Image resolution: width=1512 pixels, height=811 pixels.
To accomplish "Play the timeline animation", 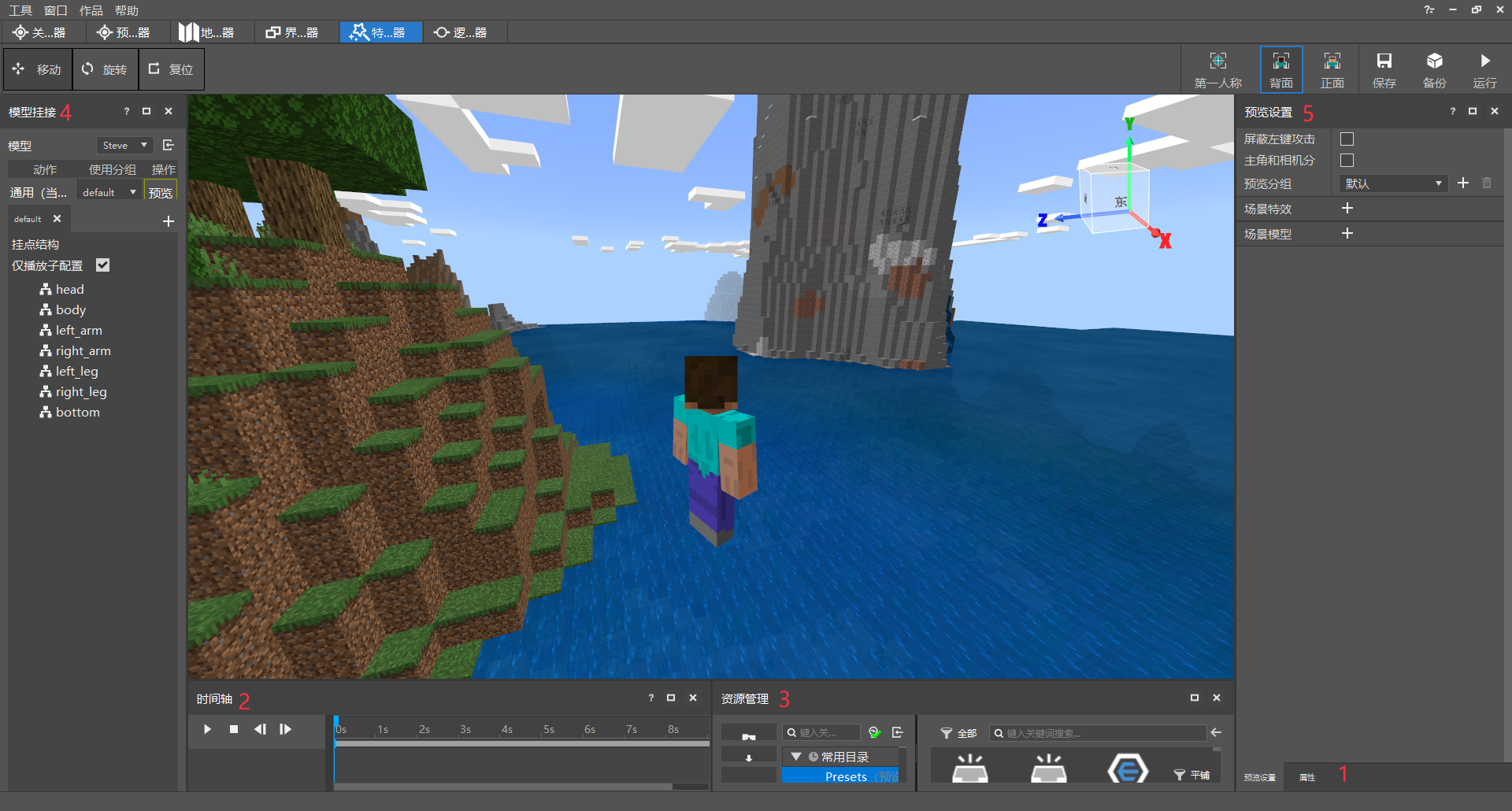I will [207, 729].
